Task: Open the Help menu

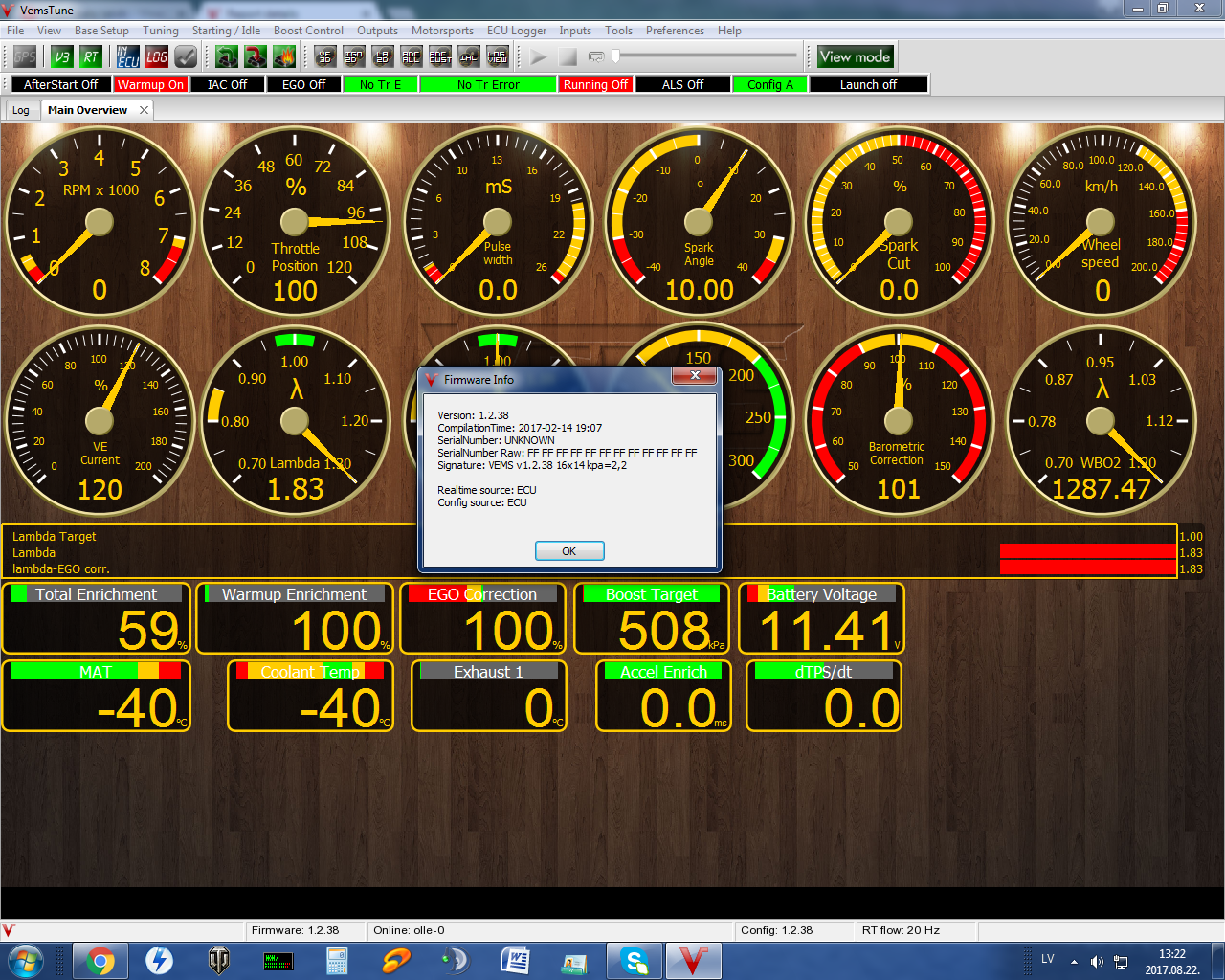Action: (729, 31)
